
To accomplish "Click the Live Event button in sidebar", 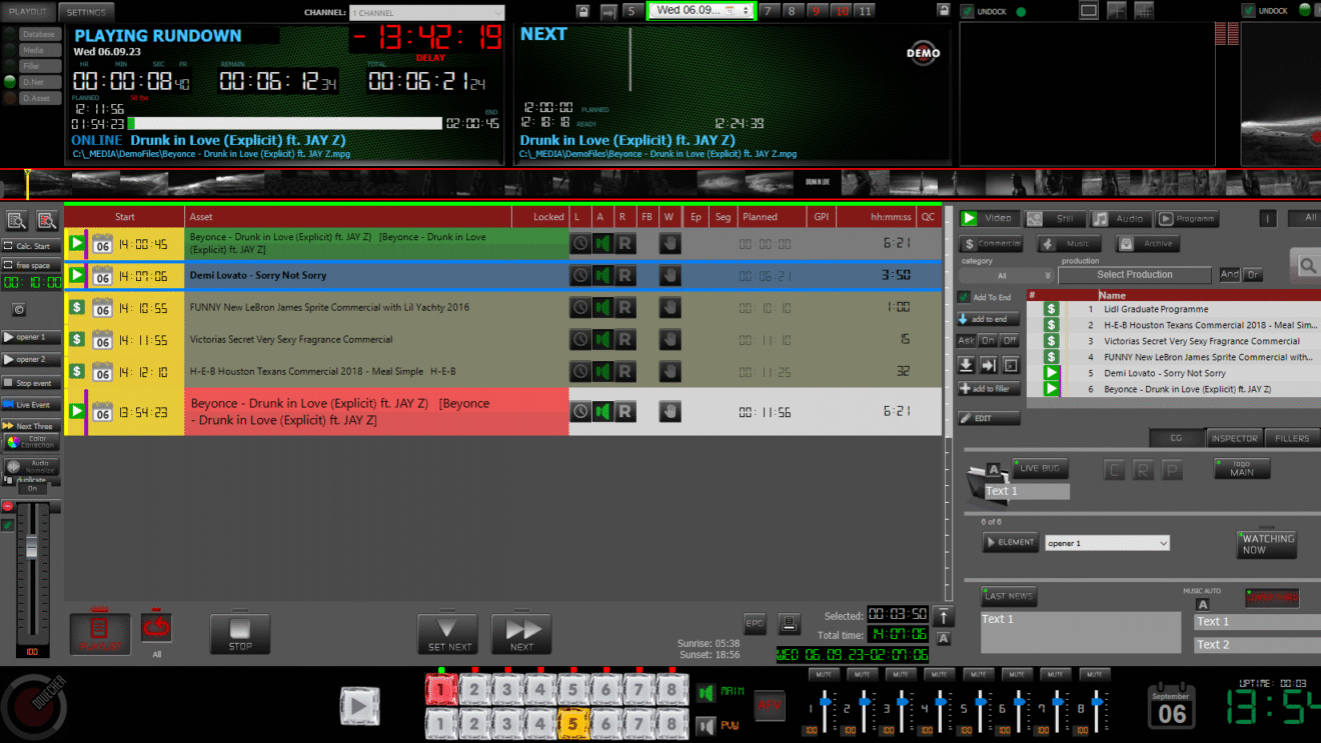I will pos(32,405).
